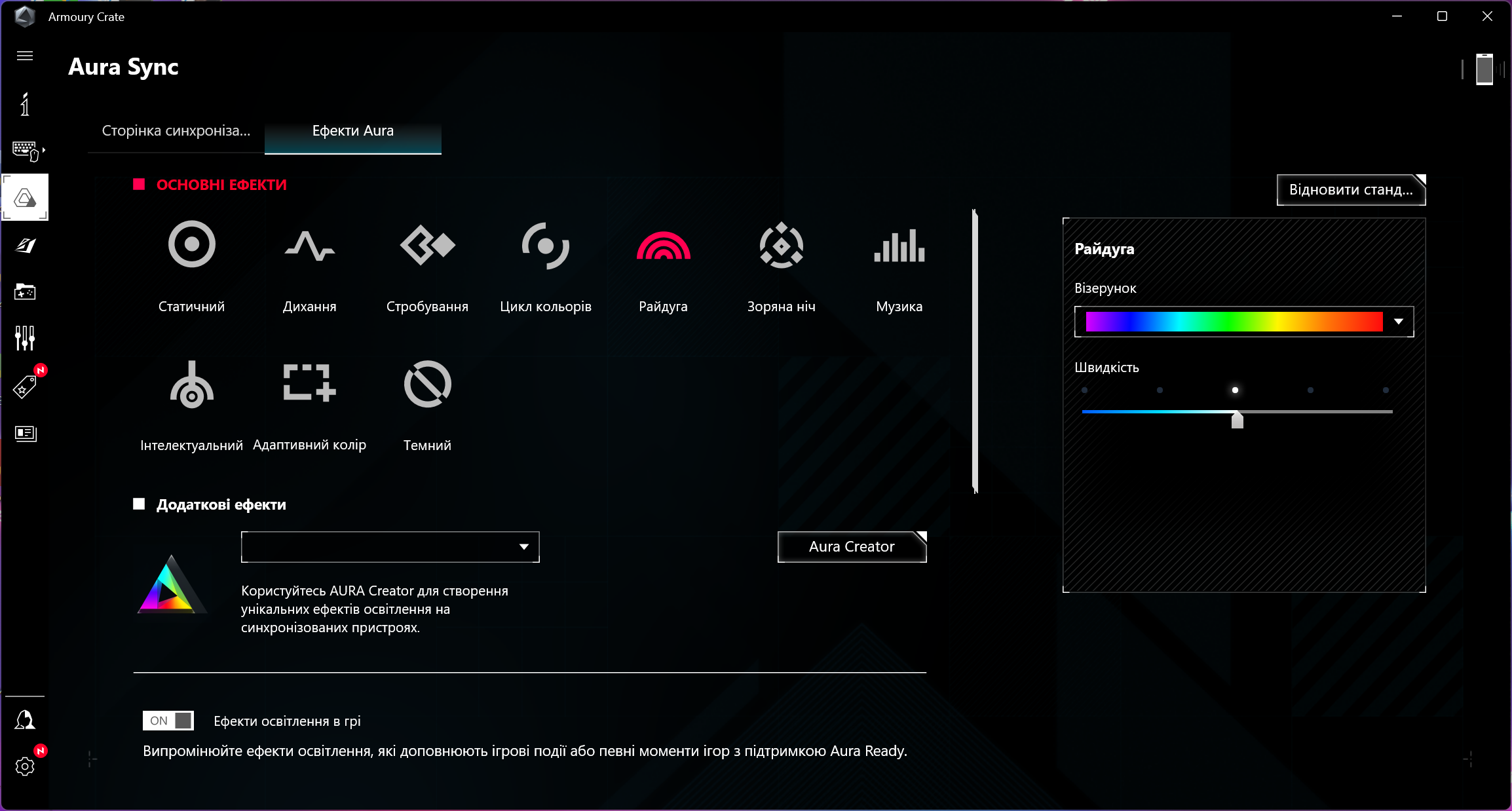This screenshot has height=811, width=1512.
Task: Set speed to the fastest dot
Action: coord(1386,390)
